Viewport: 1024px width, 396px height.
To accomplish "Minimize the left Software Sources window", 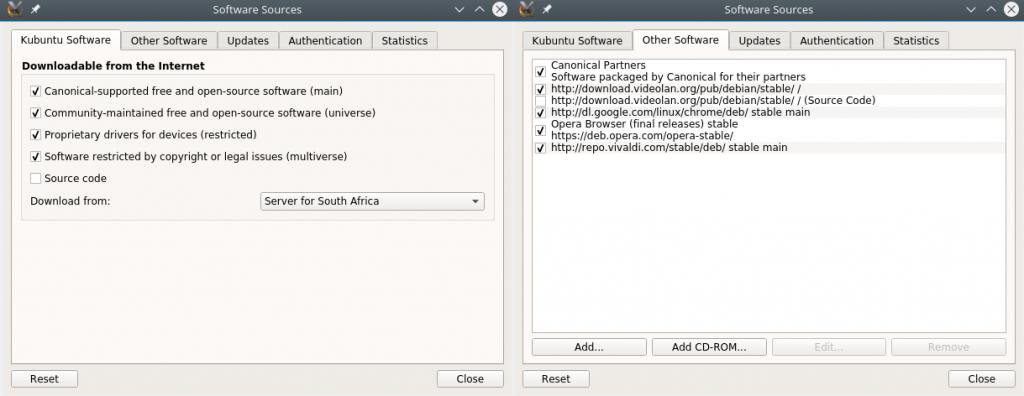I will [460, 10].
